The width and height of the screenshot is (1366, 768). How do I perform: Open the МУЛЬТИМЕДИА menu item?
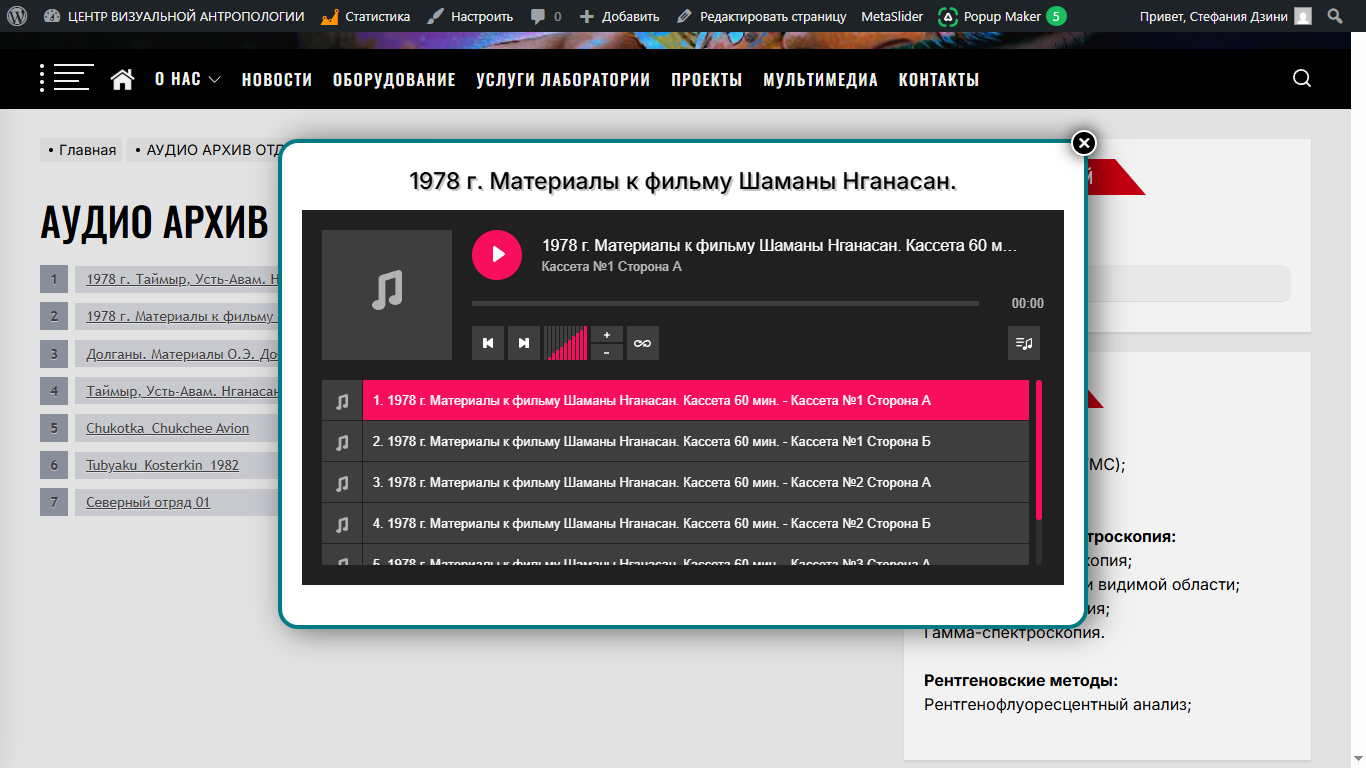pos(820,79)
